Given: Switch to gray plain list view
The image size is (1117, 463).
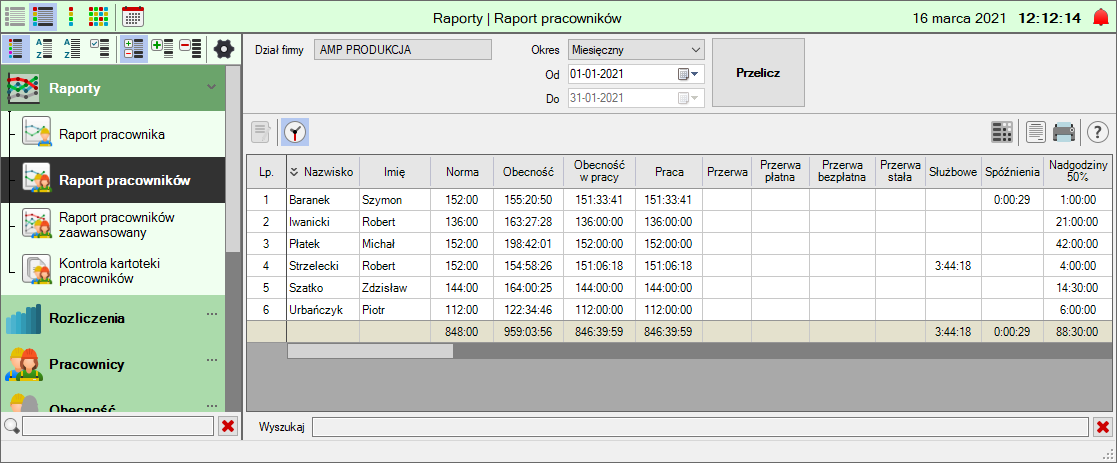Looking at the screenshot, I should pyautogui.click(x=15, y=16).
